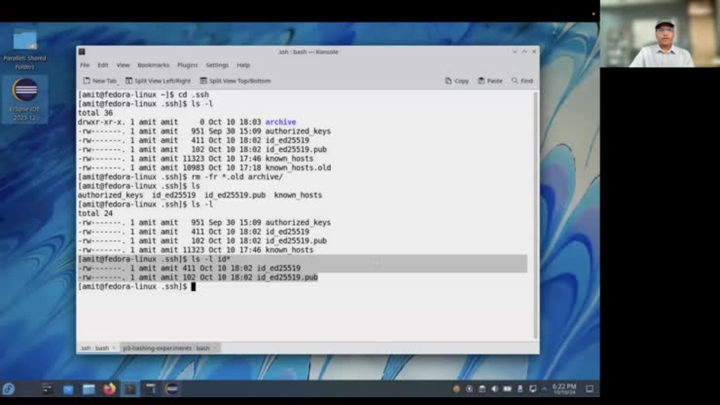Open the Plugins menu
The image size is (720, 405).
pos(187,65)
